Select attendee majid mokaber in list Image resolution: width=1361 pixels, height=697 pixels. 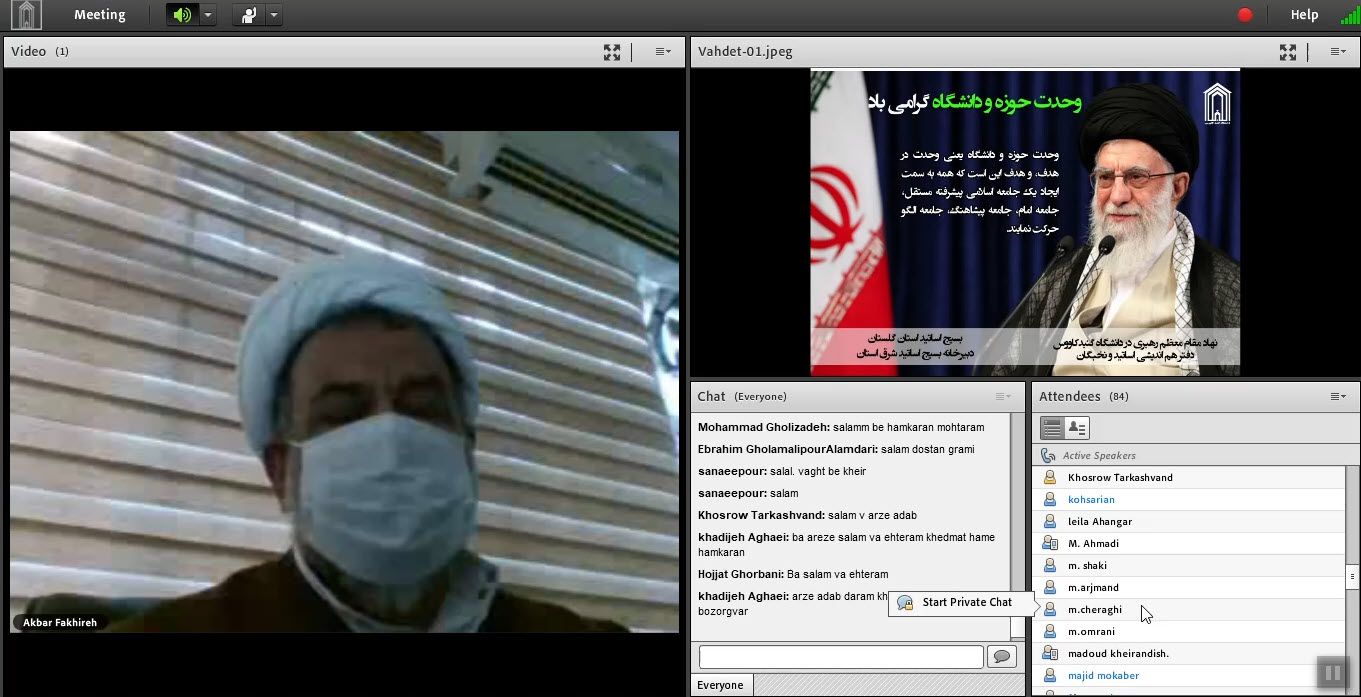(1103, 676)
